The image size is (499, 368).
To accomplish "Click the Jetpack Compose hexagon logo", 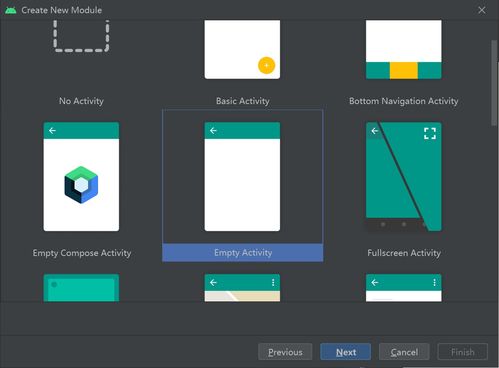I will [x=81, y=185].
